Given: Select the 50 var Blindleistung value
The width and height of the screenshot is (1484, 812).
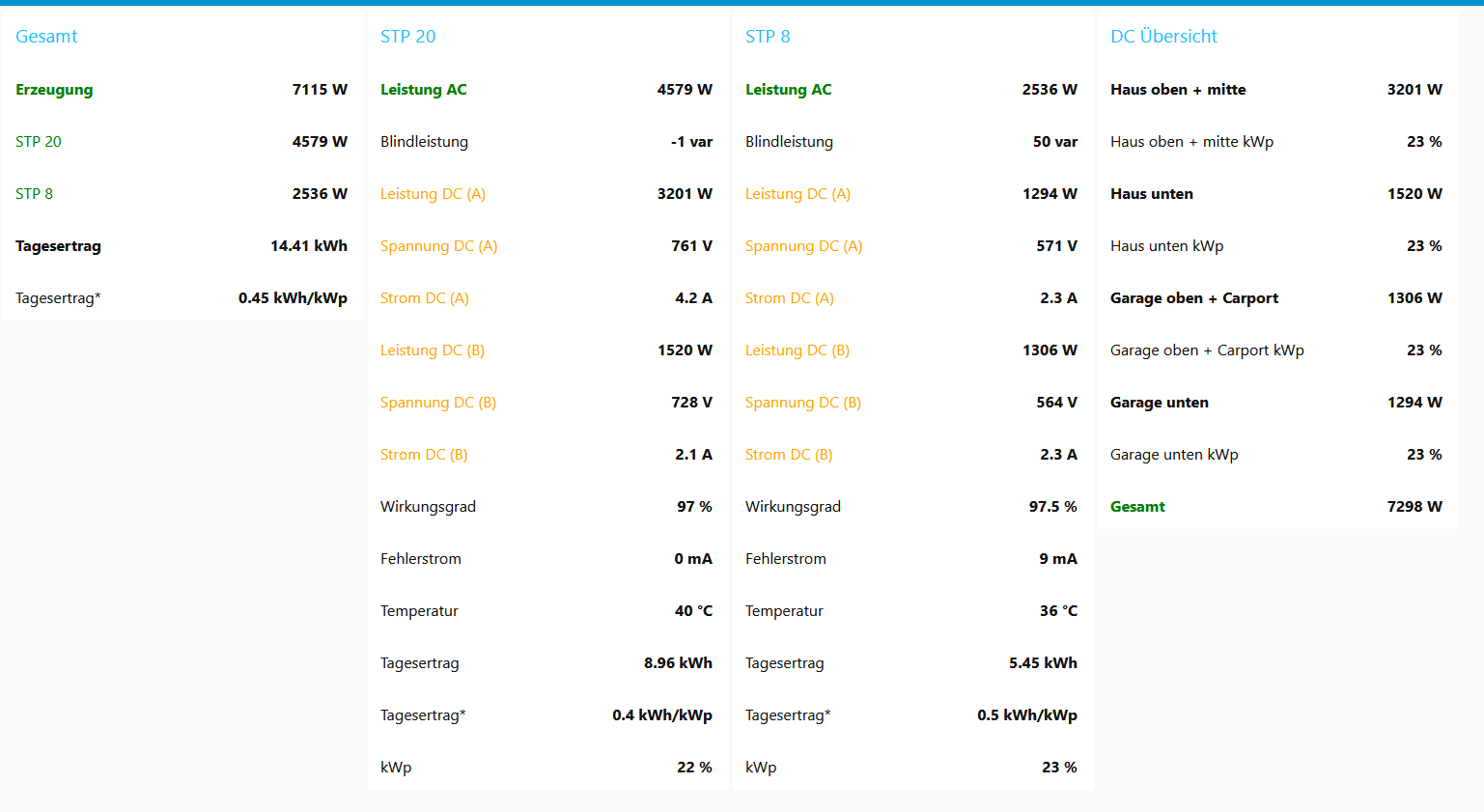Looking at the screenshot, I should coord(1055,142).
